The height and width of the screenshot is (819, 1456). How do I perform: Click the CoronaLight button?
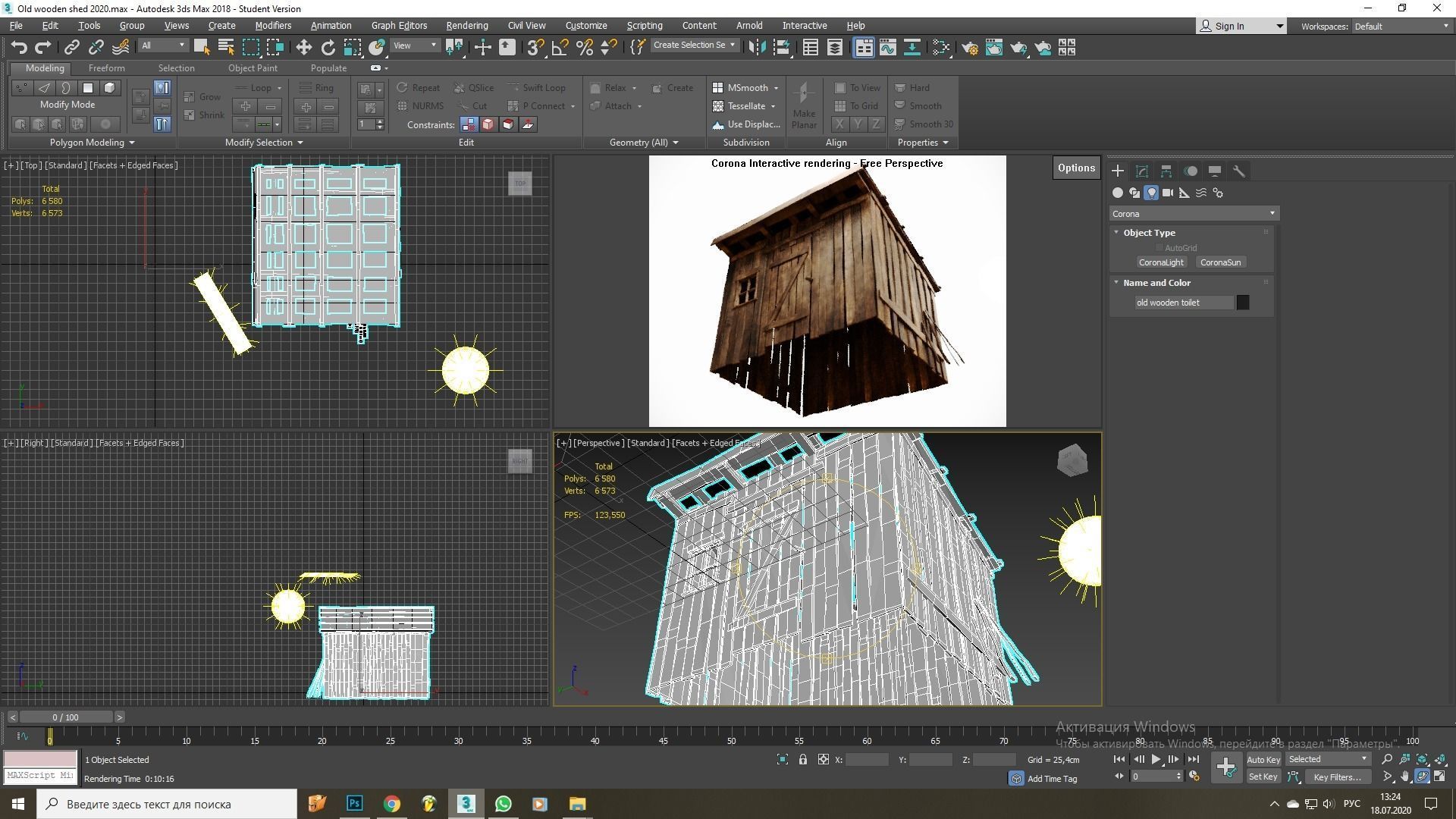pos(1161,262)
